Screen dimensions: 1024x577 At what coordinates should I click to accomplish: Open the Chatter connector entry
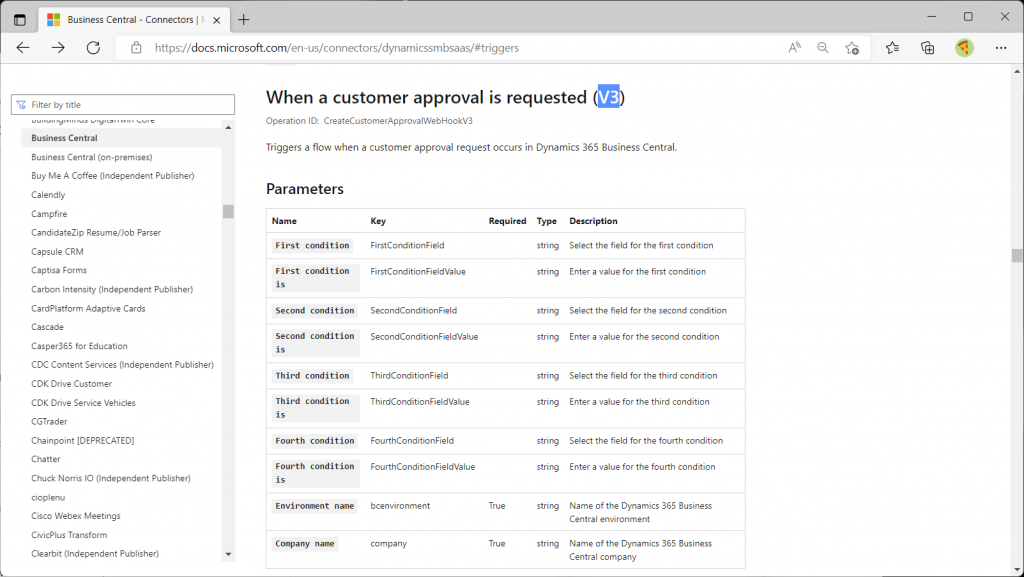[46, 459]
